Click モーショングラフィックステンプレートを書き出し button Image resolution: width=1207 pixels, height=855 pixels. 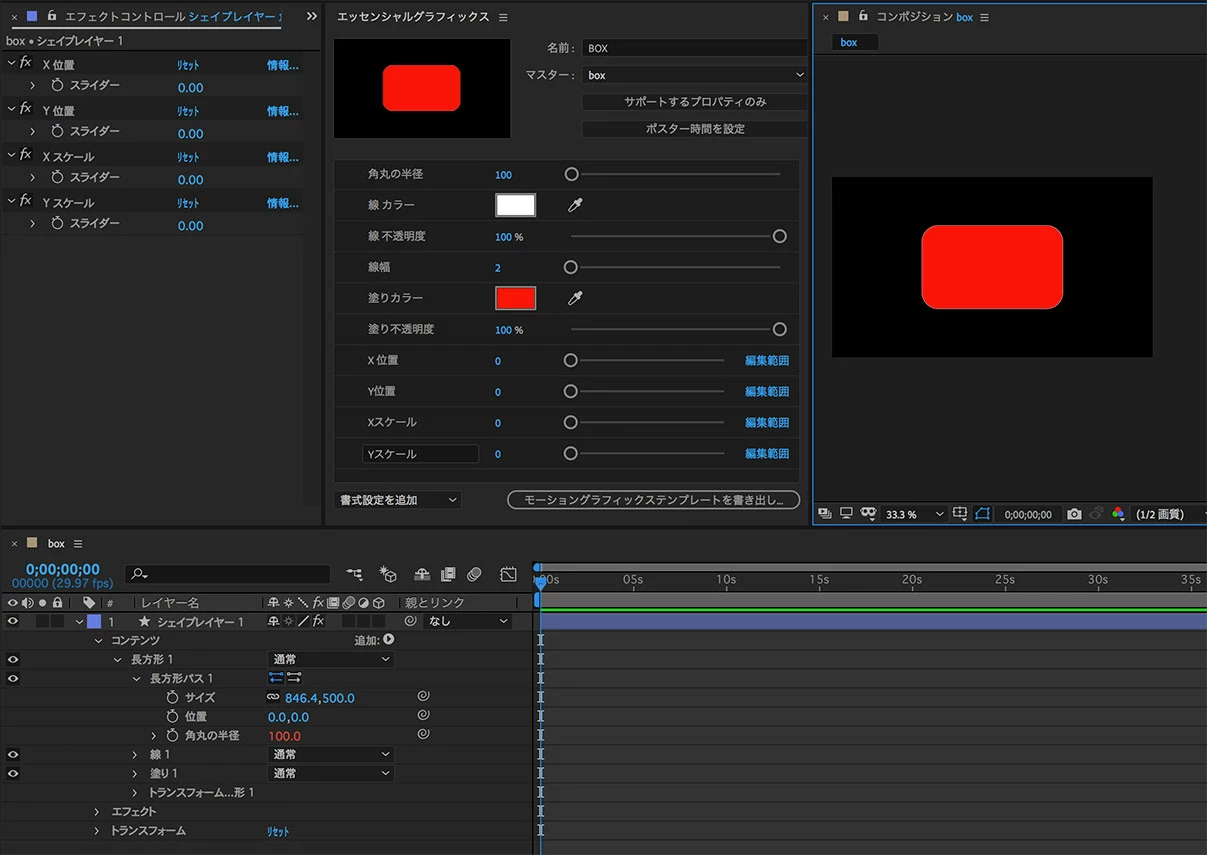654,500
